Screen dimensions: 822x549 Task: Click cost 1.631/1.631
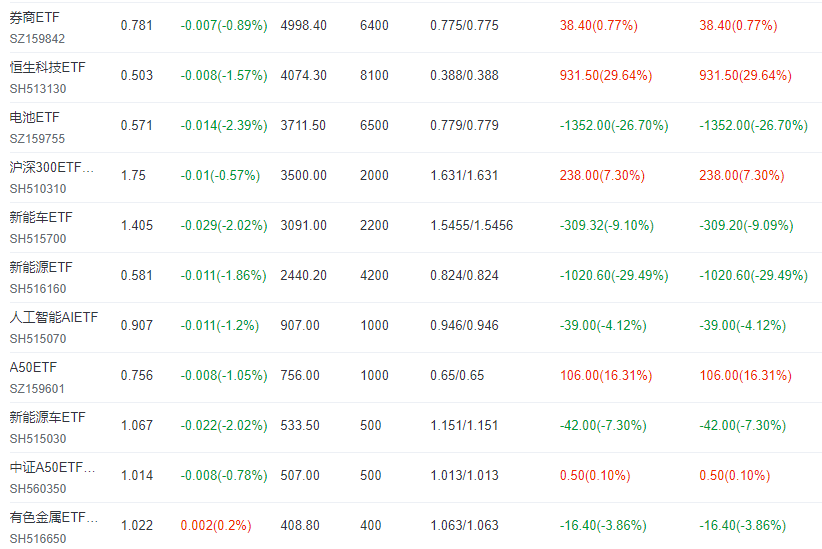coord(464,176)
